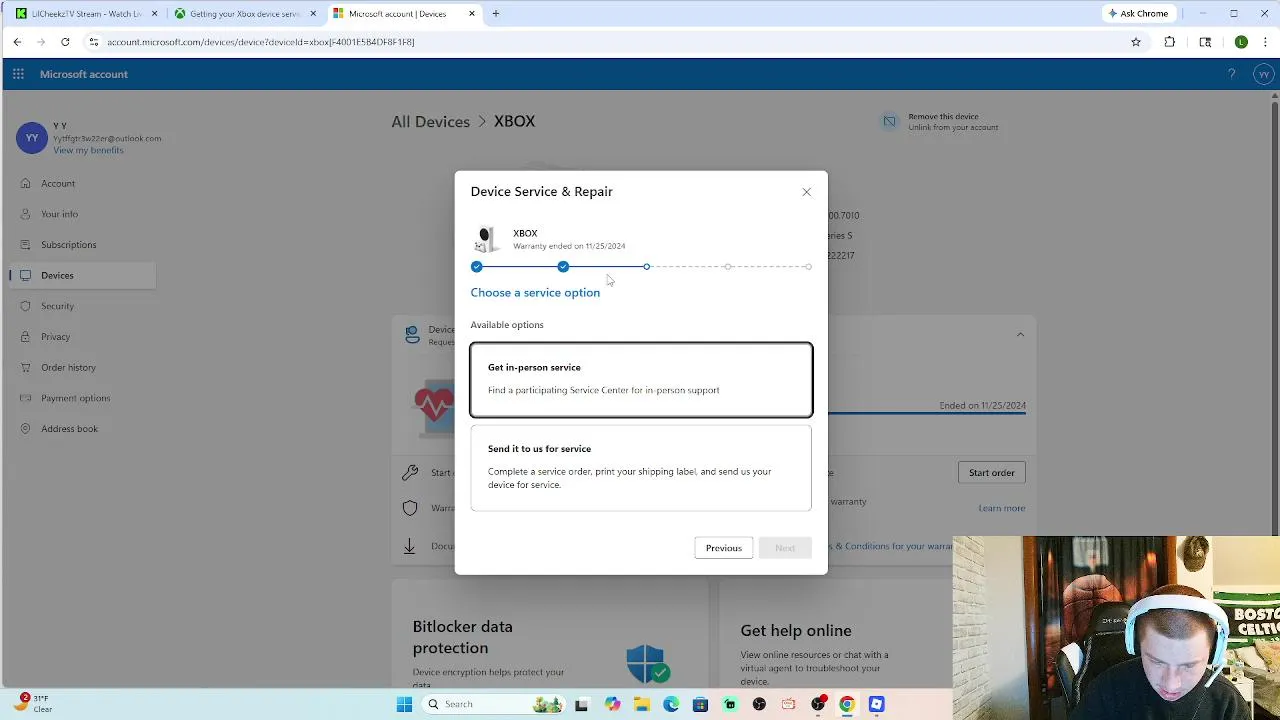Image resolution: width=1280 pixels, height=720 pixels.
Task: Open Order history in the sidebar
Action: pos(68,367)
